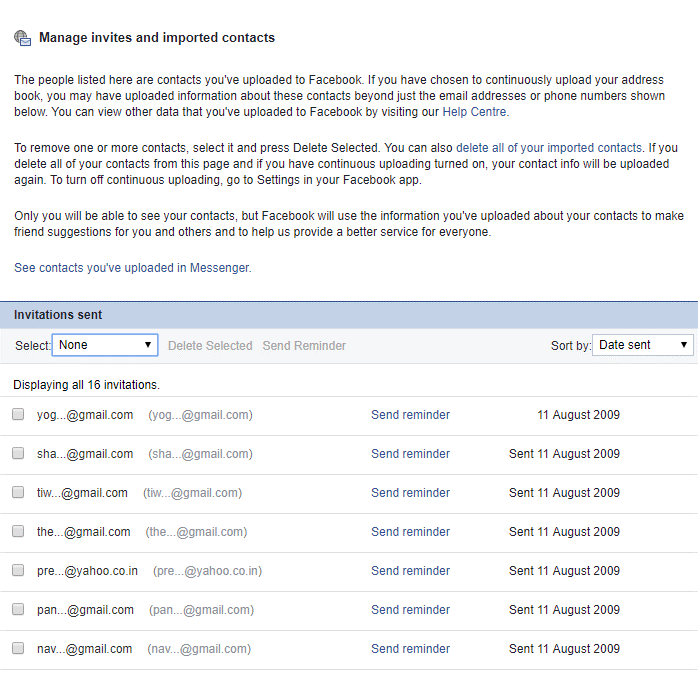Screen dimensions: 698x673
Task: Click the globe and envelope invites icon
Action: [22, 38]
